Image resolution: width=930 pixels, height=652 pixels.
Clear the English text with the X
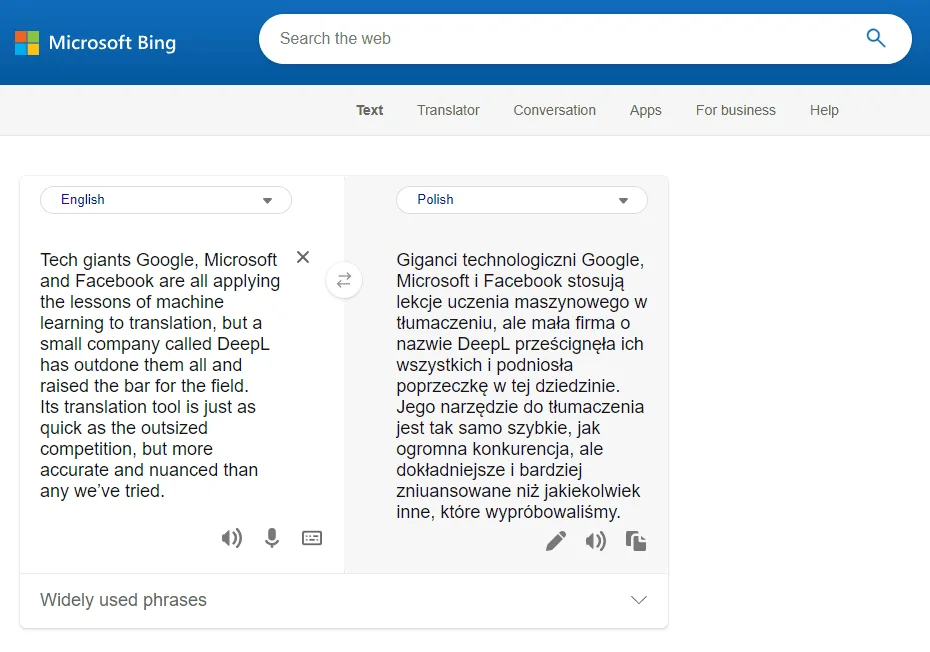tap(302, 257)
